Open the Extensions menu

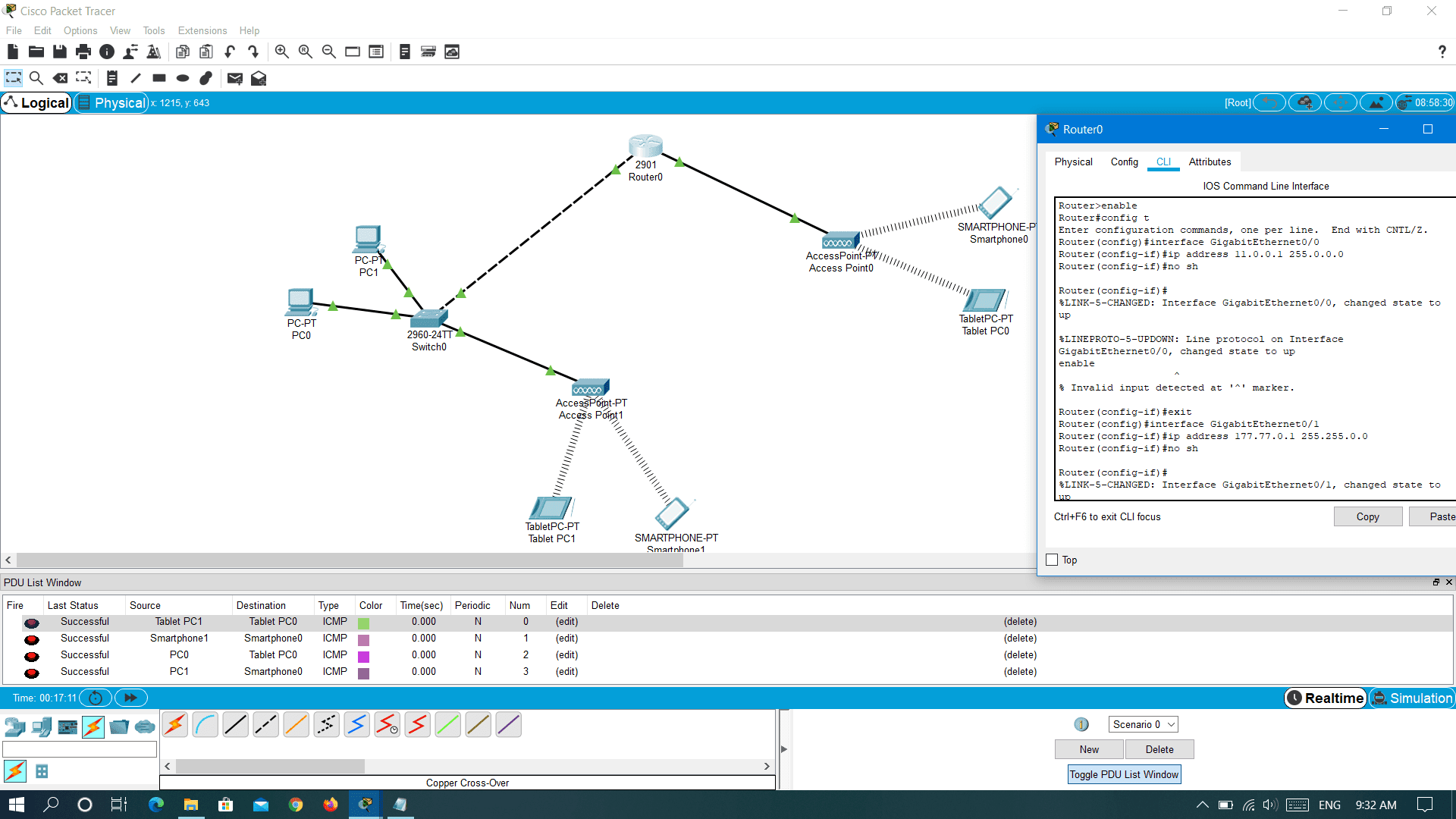(202, 30)
